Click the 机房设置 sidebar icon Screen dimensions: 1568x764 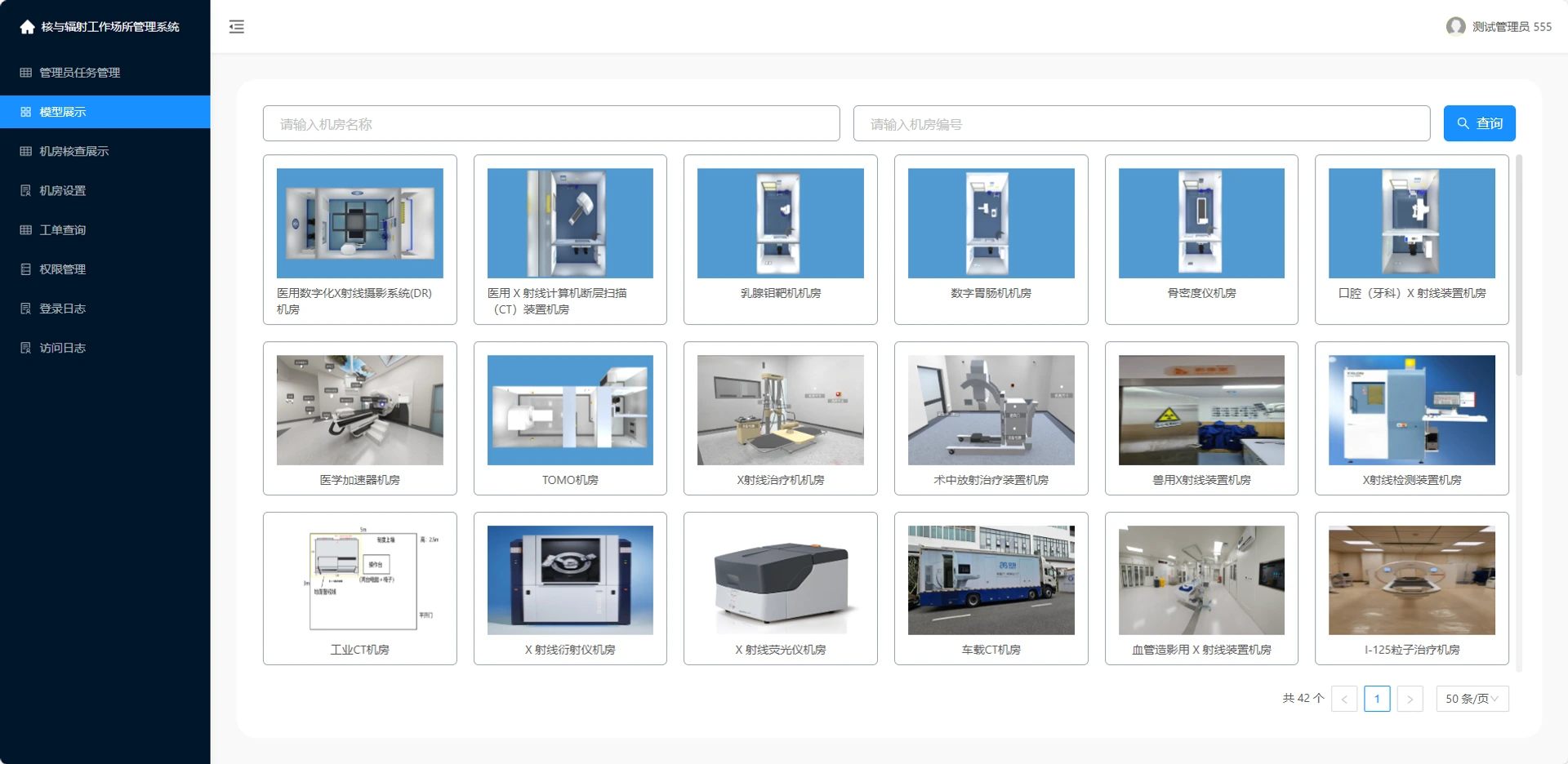(x=26, y=190)
